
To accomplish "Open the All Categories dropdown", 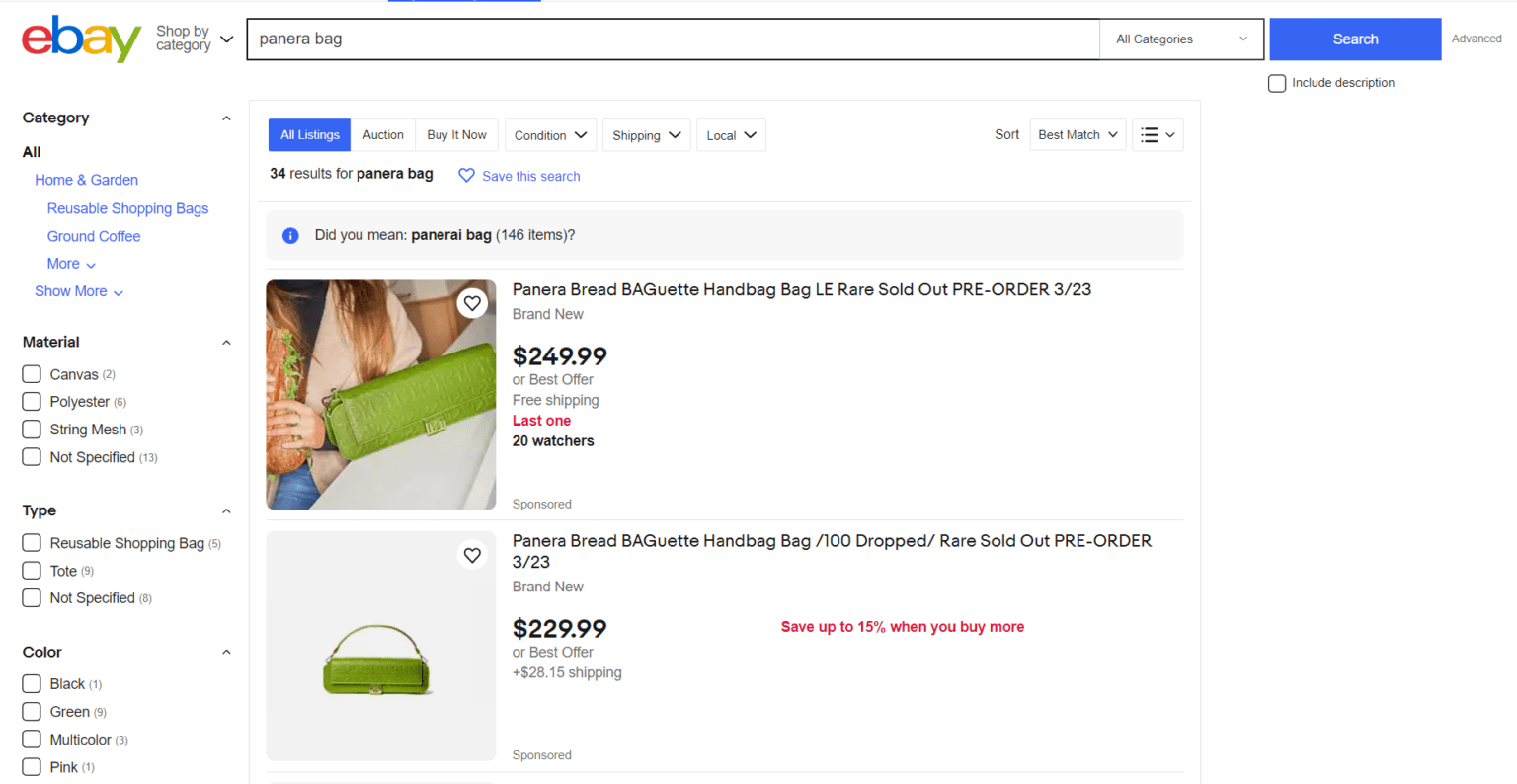I will [1181, 39].
